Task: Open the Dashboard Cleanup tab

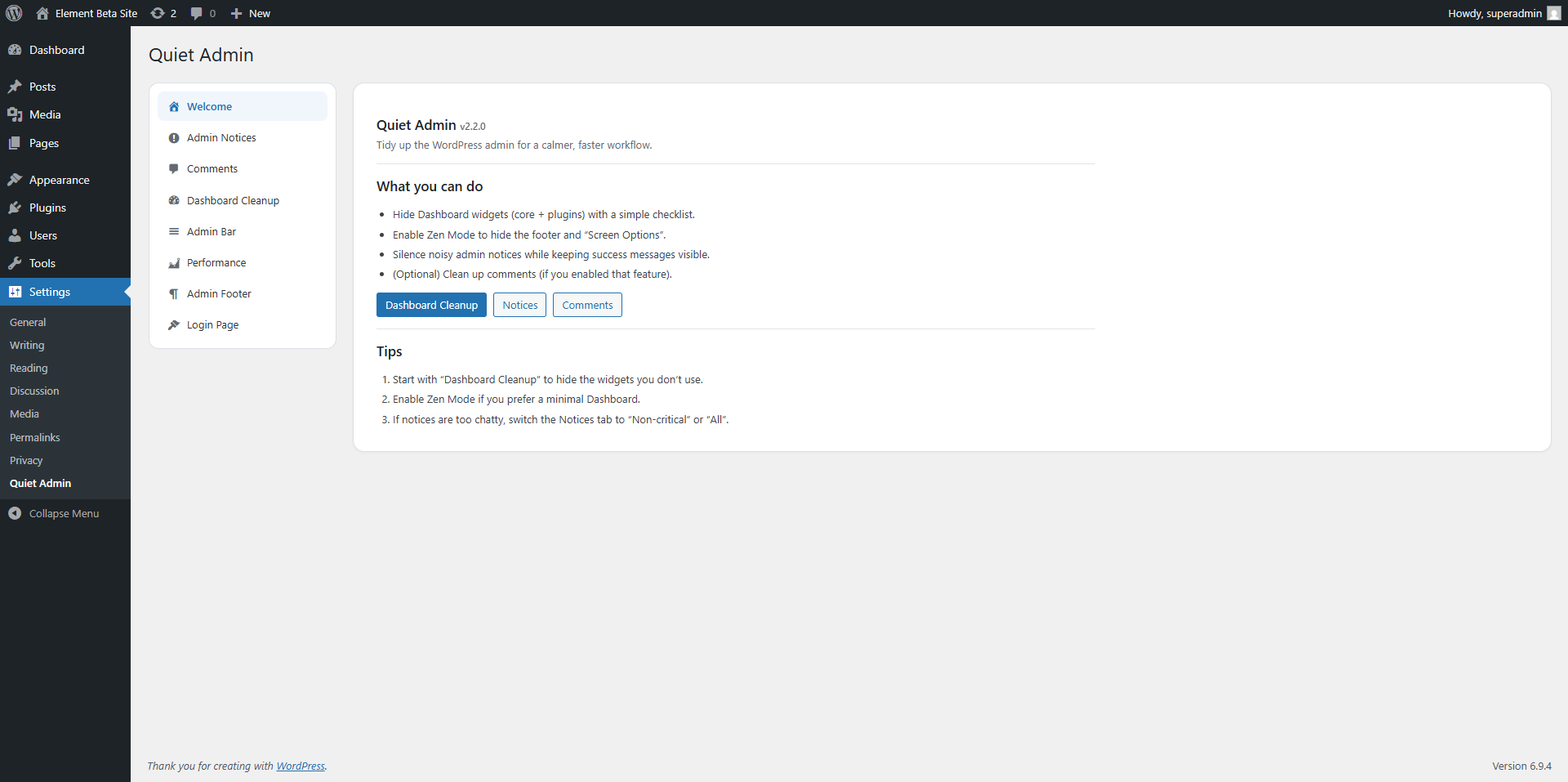Action: (243, 200)
